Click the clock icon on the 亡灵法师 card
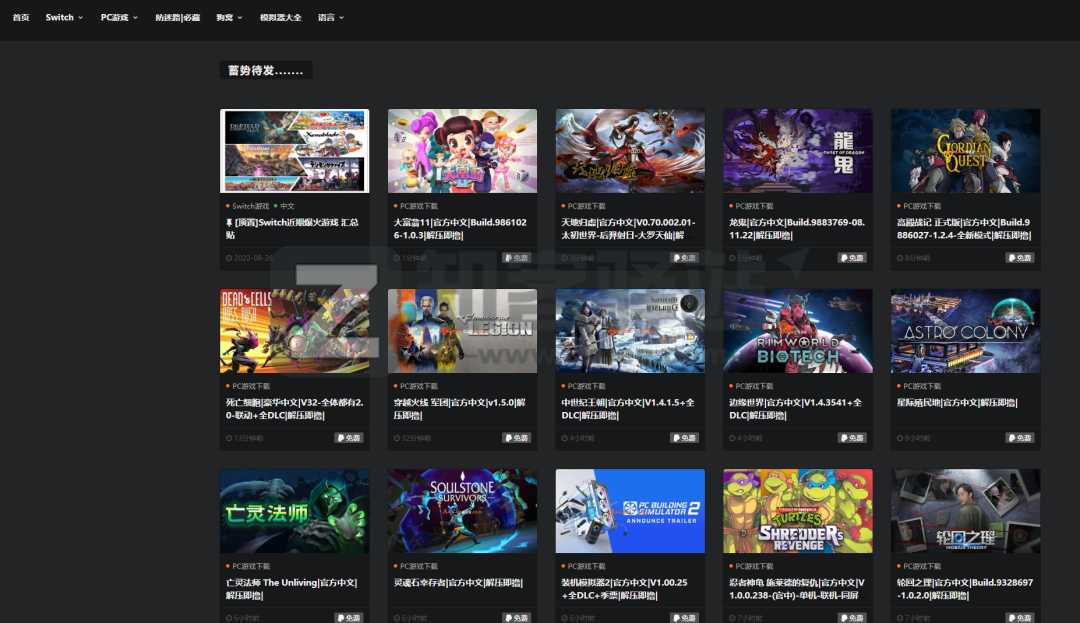1080x623 pixels. pyautogui.click(x=230, y=618)
